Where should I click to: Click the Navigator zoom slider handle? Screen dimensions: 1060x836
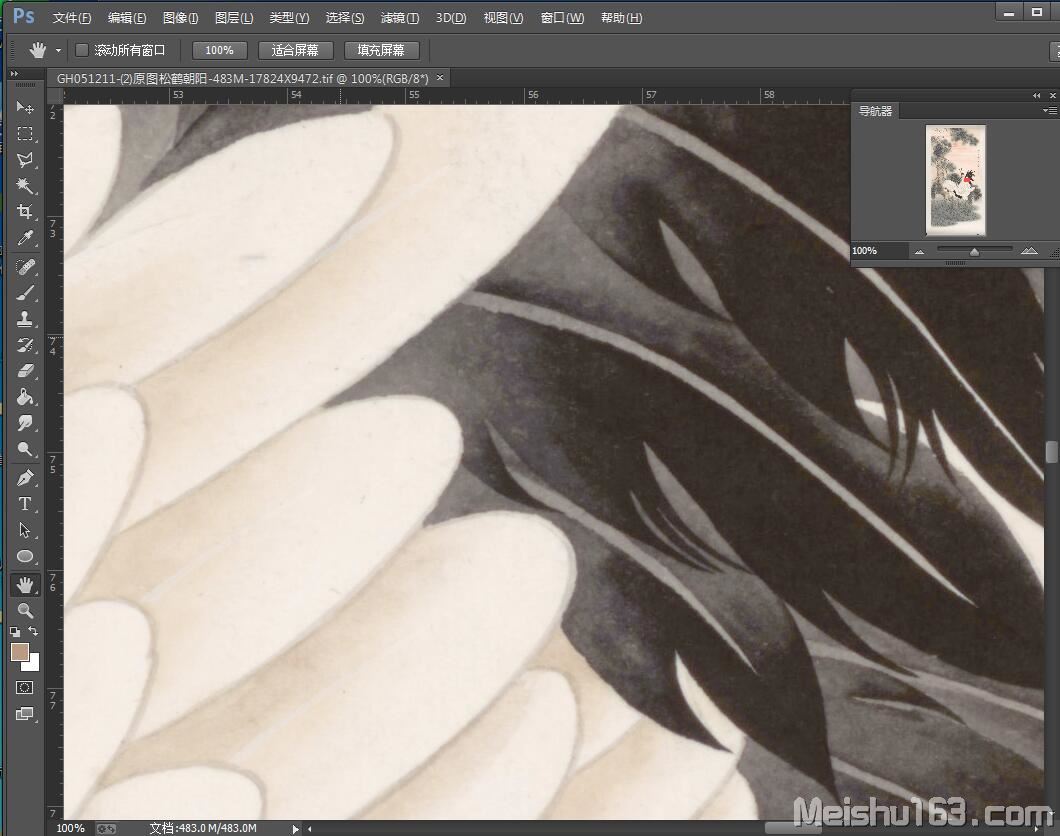coord(974,252)
